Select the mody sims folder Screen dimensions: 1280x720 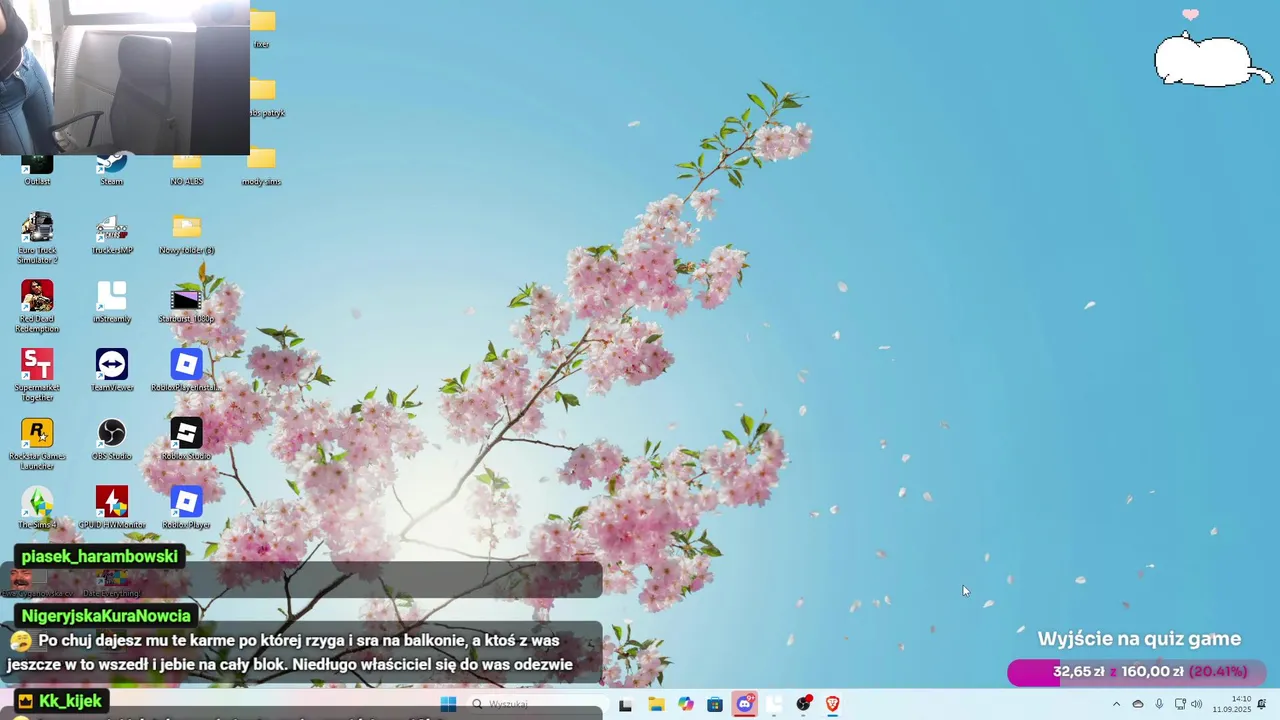[261, 165]
